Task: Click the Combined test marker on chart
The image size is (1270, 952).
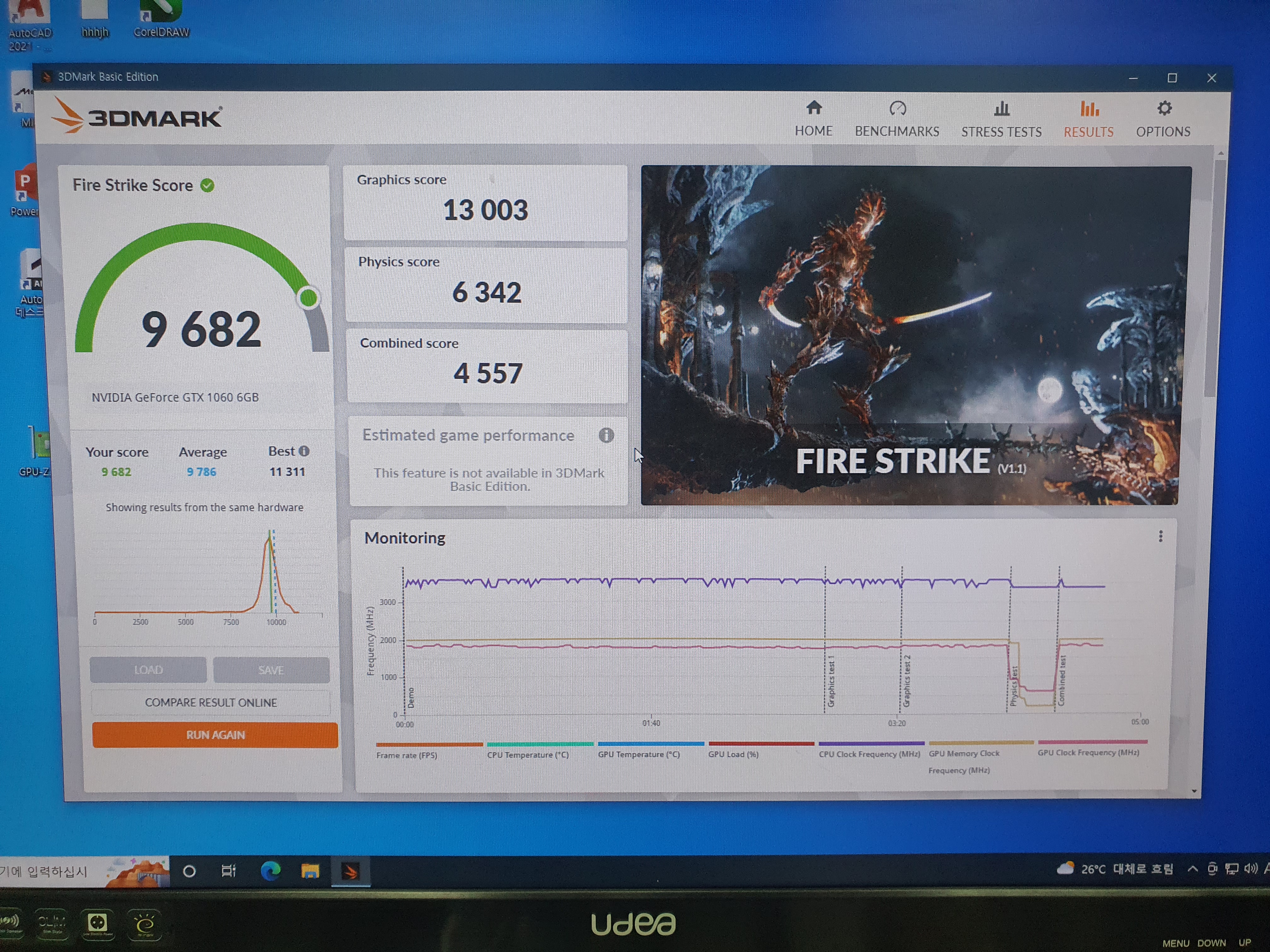Action: coord(1061,681)
